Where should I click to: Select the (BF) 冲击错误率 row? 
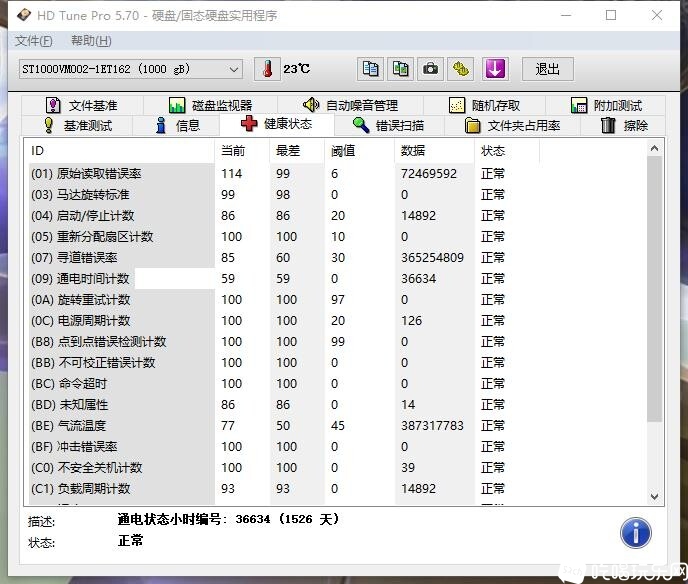coord(284,447)
